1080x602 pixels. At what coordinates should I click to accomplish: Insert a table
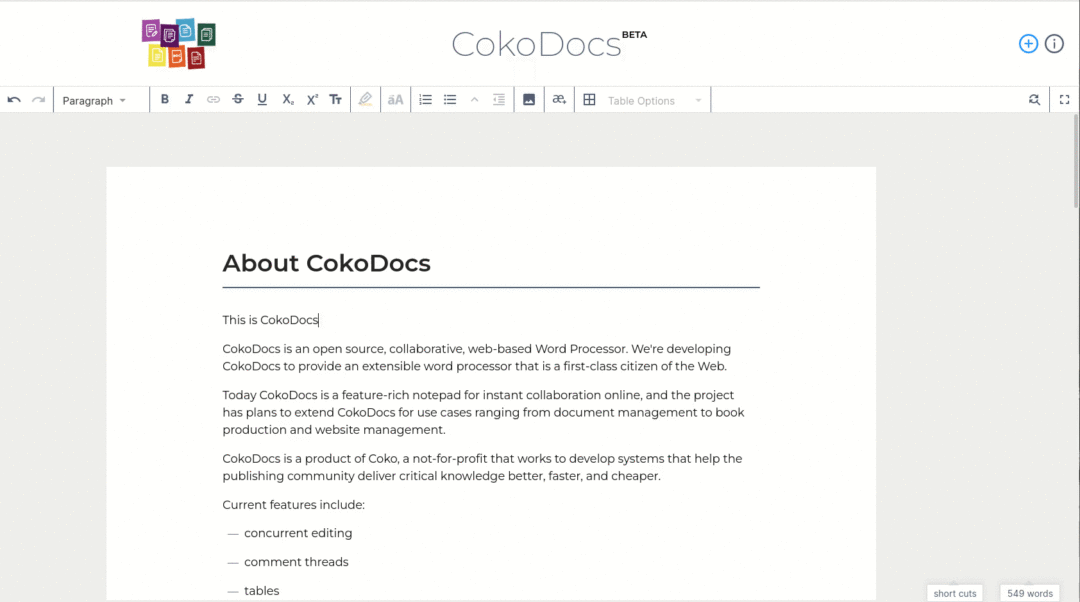pyautogui.click(x=588, y=99)
